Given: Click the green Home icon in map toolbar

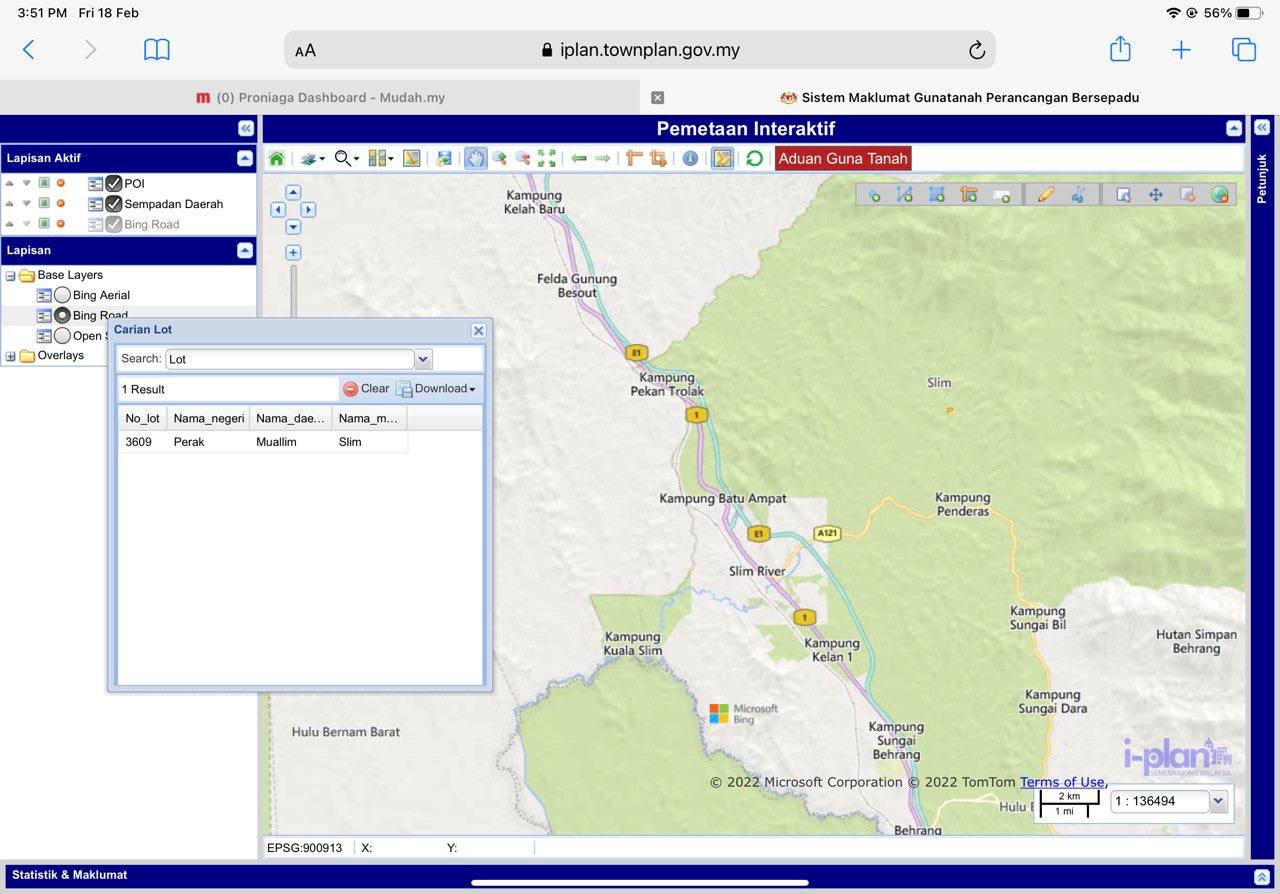Looking at the screenshot, I should pyautogui.click(x=276, y=159).
